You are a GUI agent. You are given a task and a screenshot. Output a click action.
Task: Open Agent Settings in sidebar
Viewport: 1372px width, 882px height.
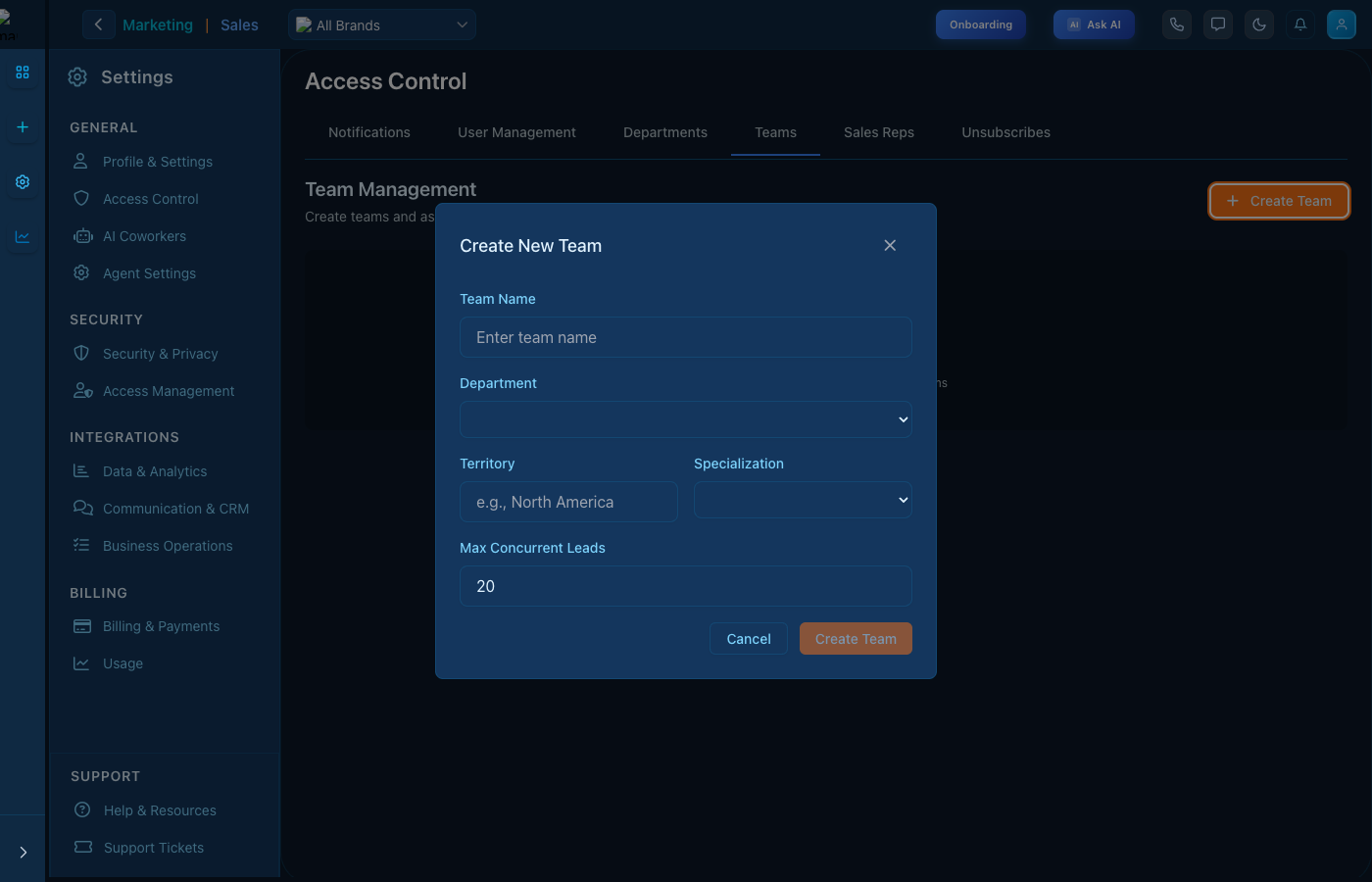(149, 273)
